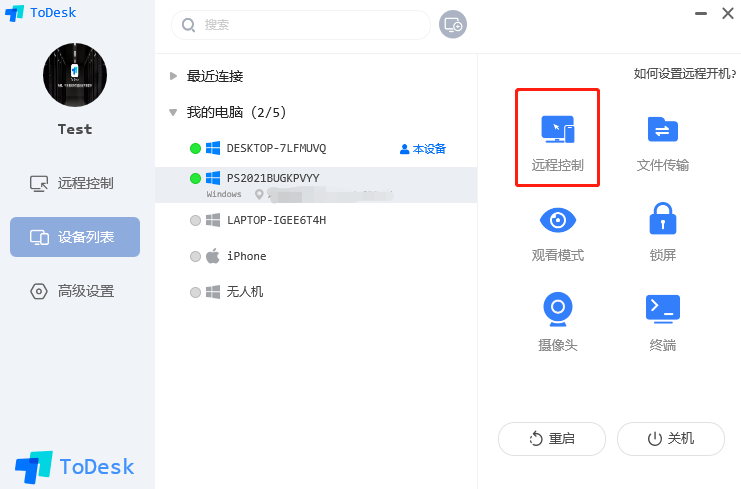Click into the 搜索 search field
Screen dimensions: 741x489
(301, 25)
